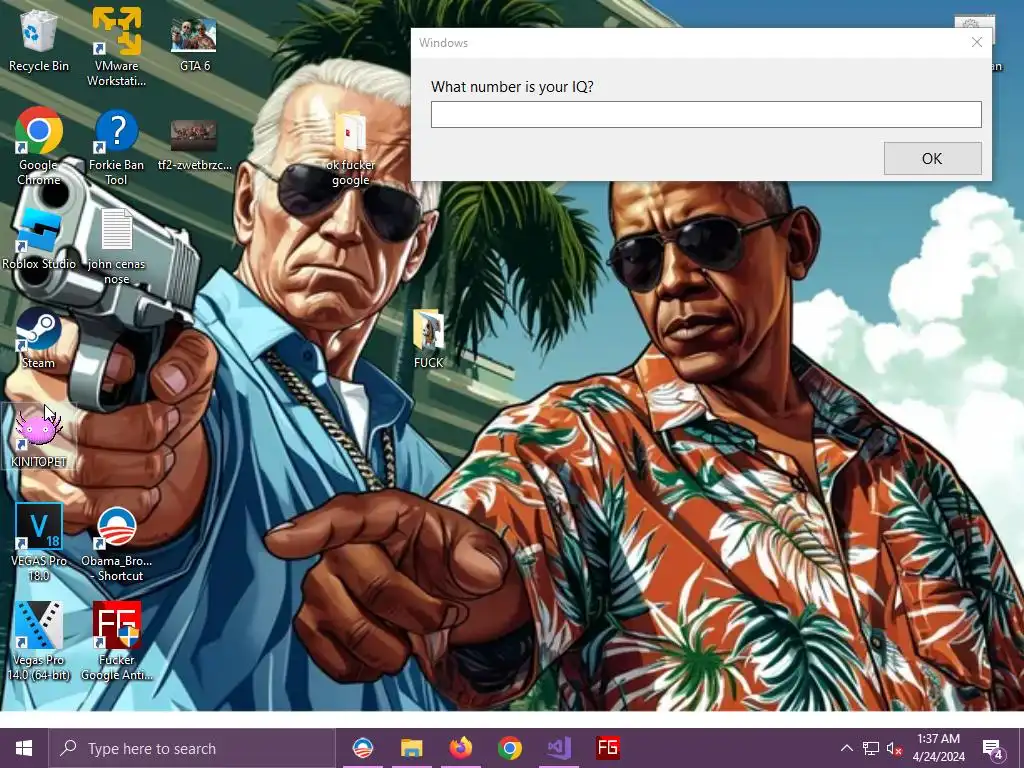Open network status tray icon

[871, 748]
